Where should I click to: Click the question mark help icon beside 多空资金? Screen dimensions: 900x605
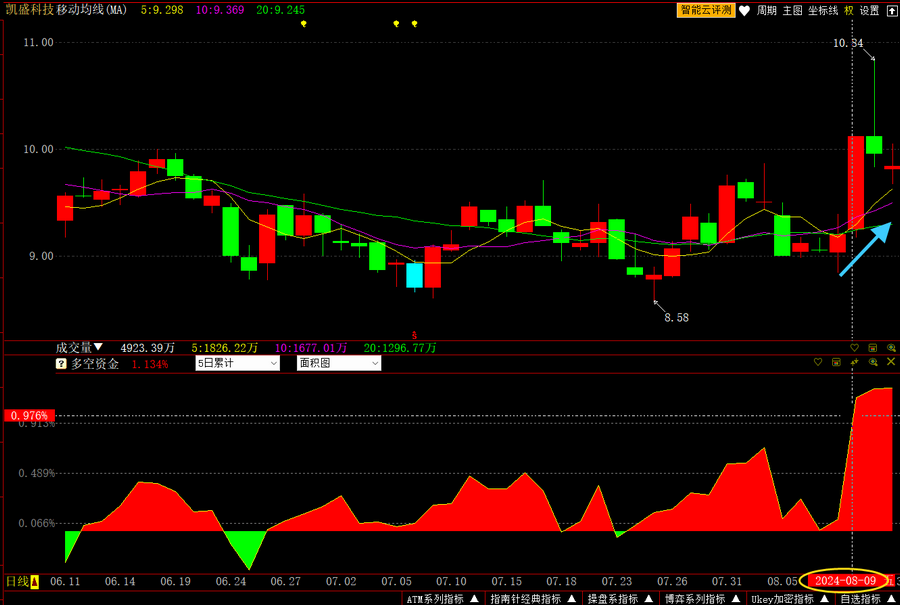coord(61,364)
